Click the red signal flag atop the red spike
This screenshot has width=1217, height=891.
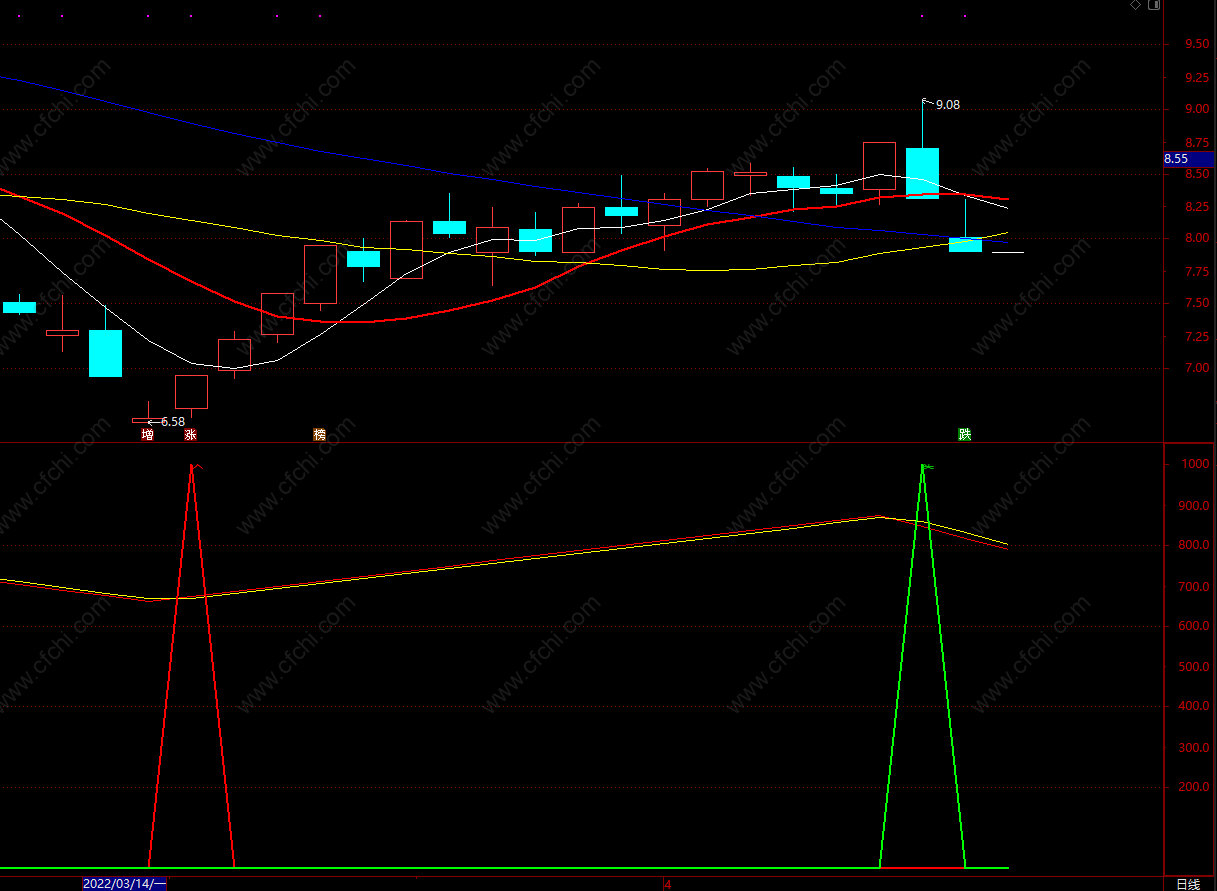[x=198, y=466]
